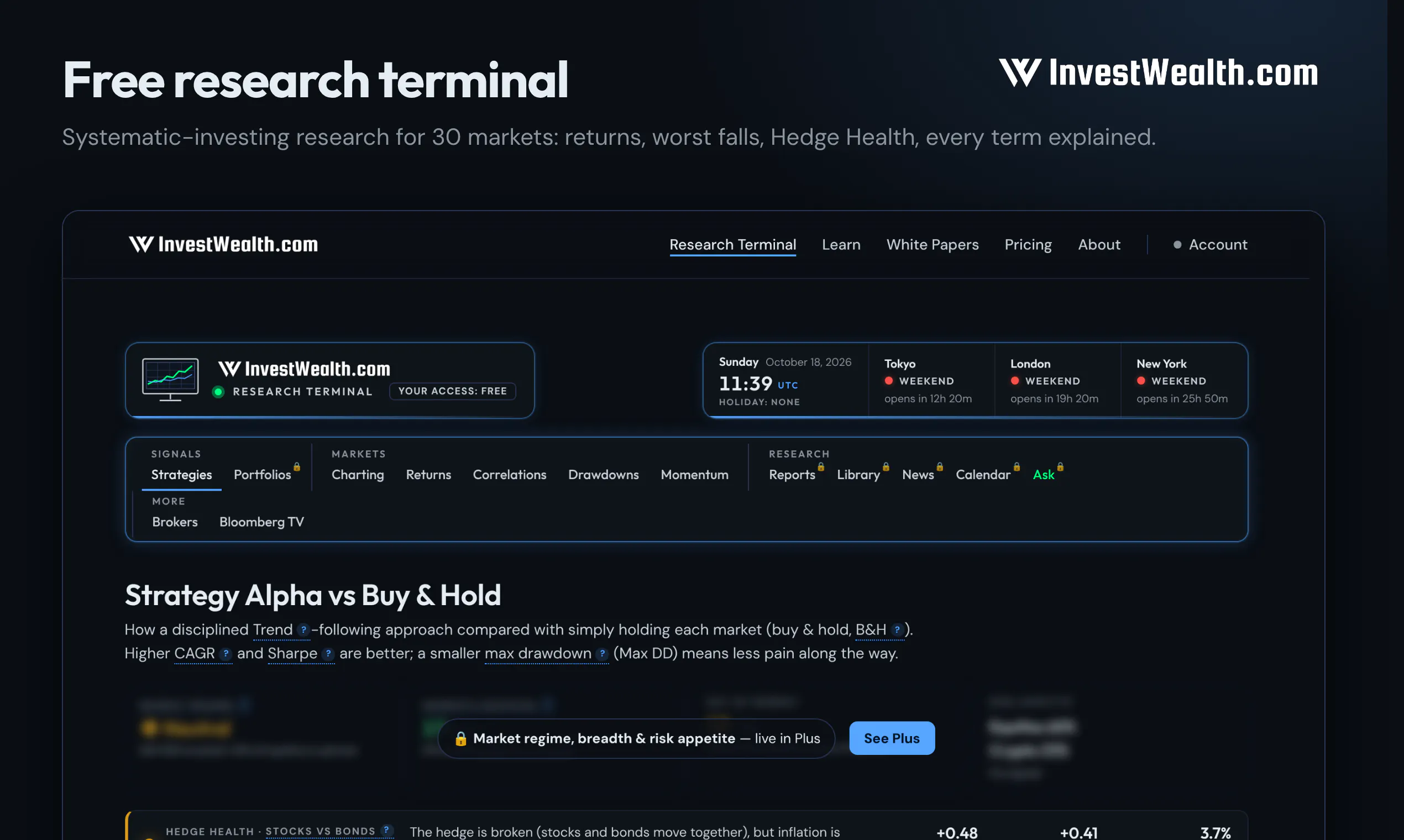1404x840 pixels.
Task: Click the help icon next to Trend
Action: tap(303, 629)
